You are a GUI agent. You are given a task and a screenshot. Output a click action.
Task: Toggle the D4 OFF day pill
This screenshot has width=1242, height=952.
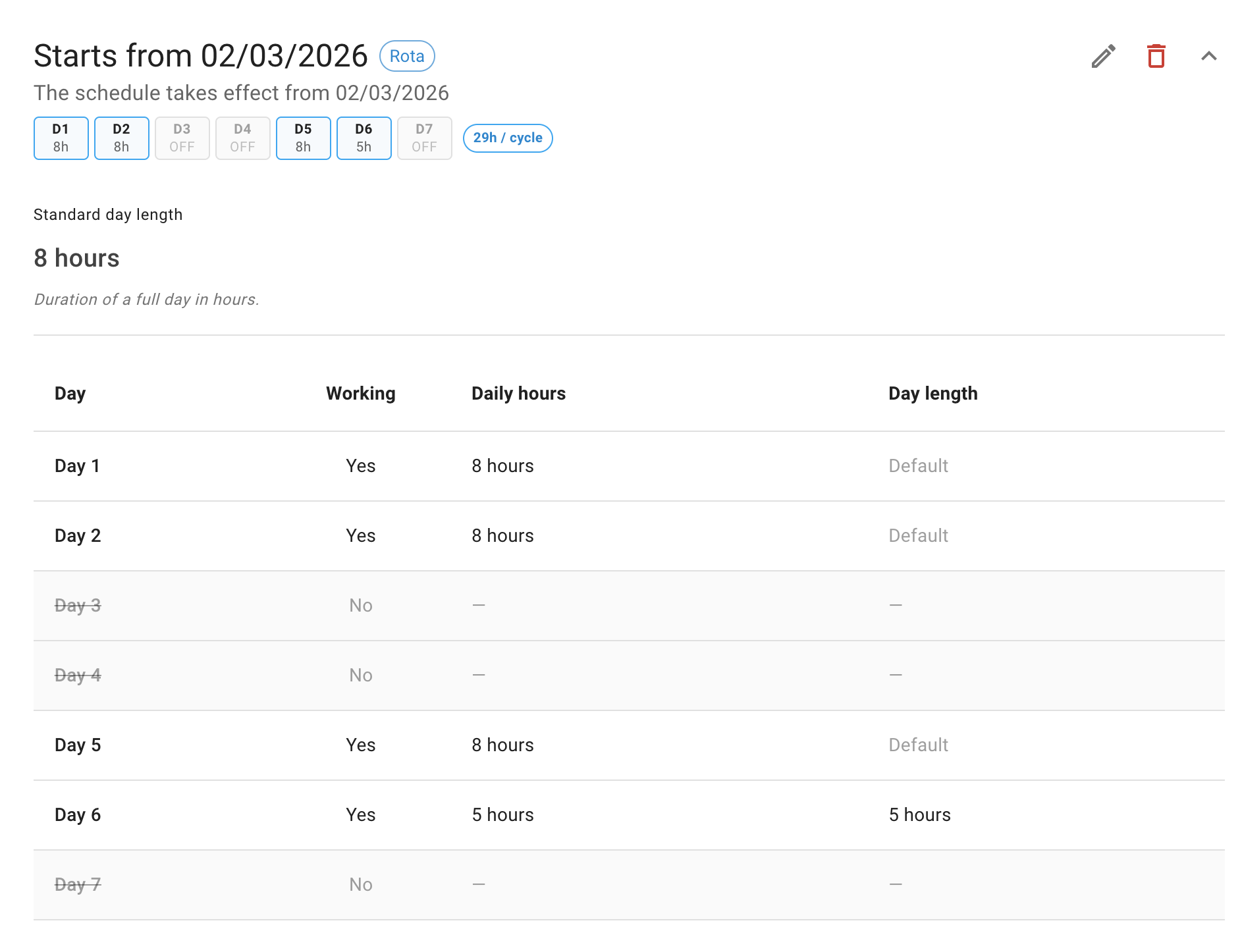(242, 138)
